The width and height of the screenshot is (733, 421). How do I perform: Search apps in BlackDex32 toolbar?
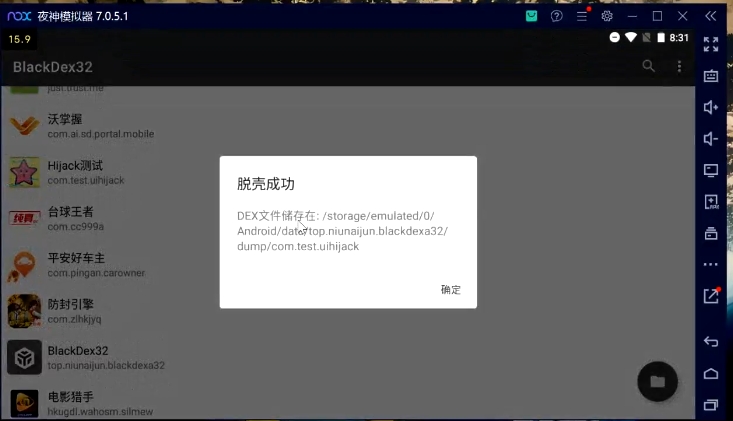(648, 66)
